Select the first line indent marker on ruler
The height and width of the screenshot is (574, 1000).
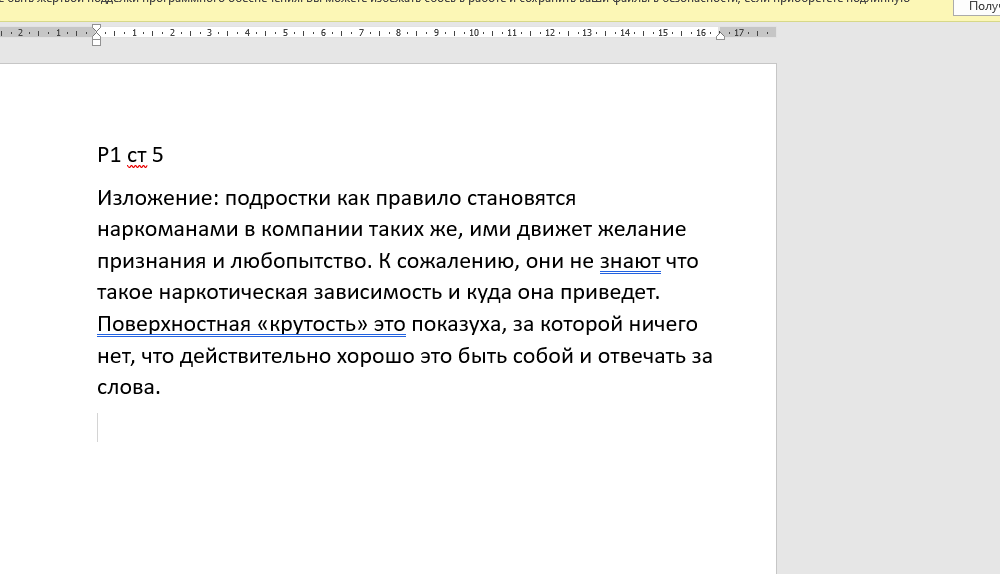pyautogui.click(x=96, y=28)
